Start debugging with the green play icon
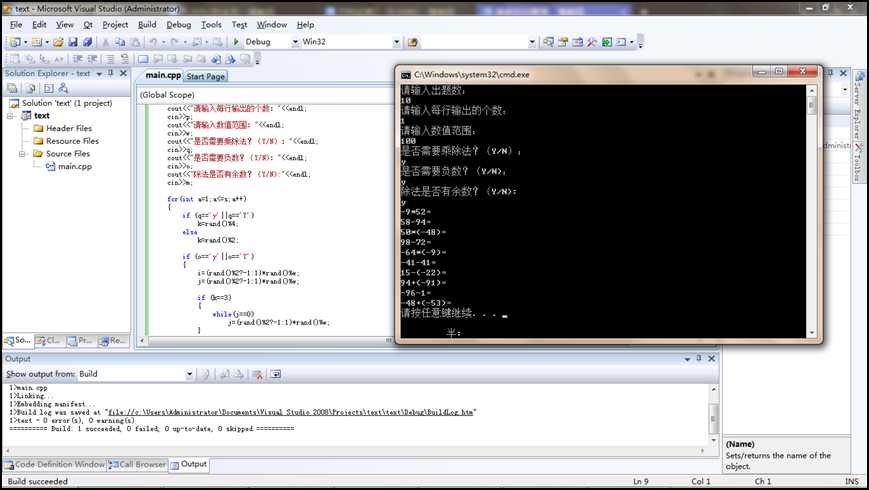 (236, 42)
